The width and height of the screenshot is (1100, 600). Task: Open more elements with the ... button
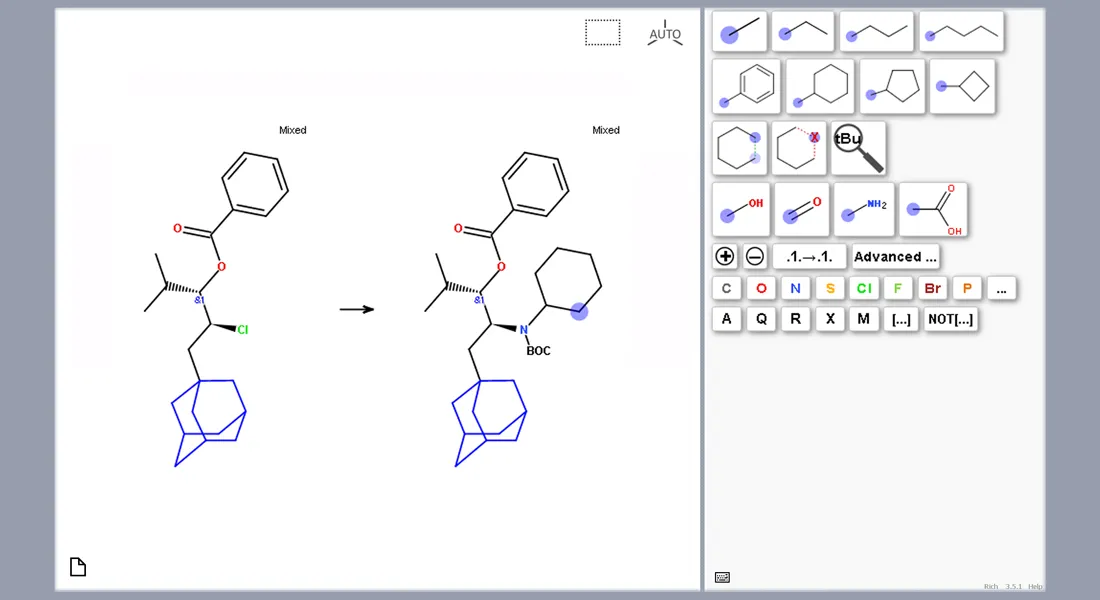point(1001,288)
